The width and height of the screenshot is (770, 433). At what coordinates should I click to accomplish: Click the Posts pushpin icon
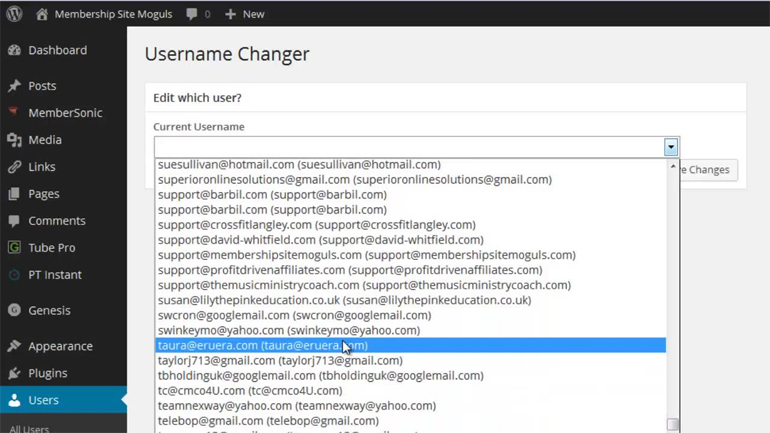tap(14, 86)
